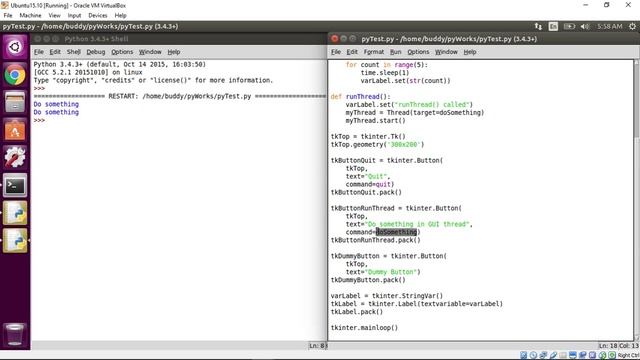Image resolution: width=640 pixels, height=360 pixels.
Task: Click the VirtualBox hard disk activity icon
Action: point(524,355)
